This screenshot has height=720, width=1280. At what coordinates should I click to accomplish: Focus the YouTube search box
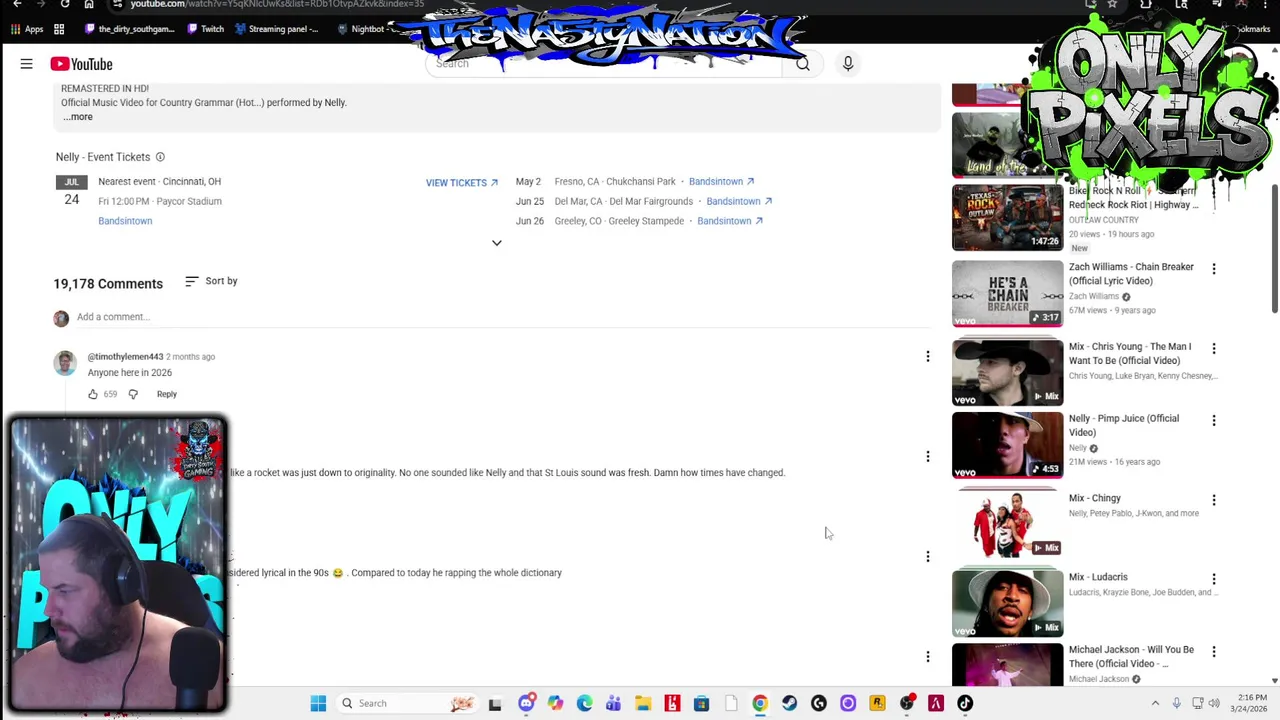click(x=605, y=64)
